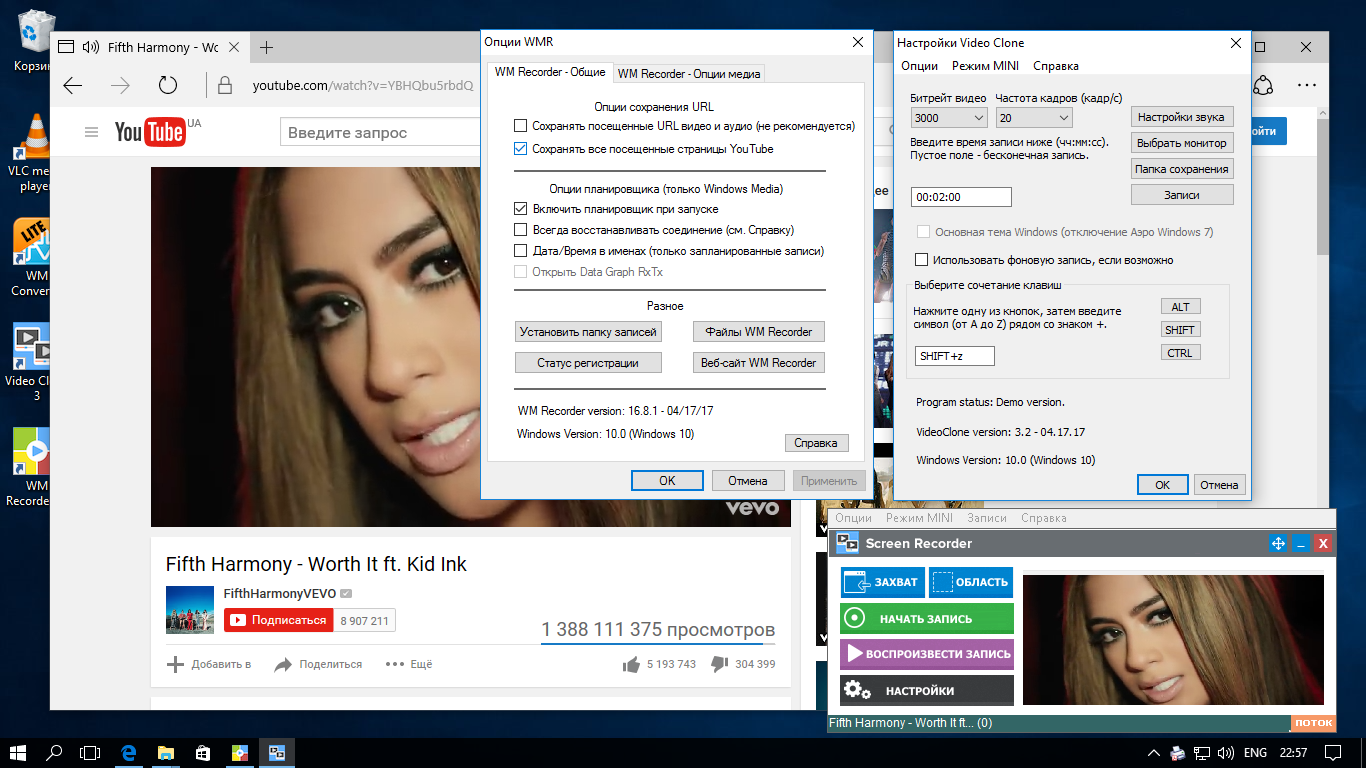The width and height of the screenshot is (1366, 768).
Task: Show hidden system tray icons
Action: (x=1155, y=752)
